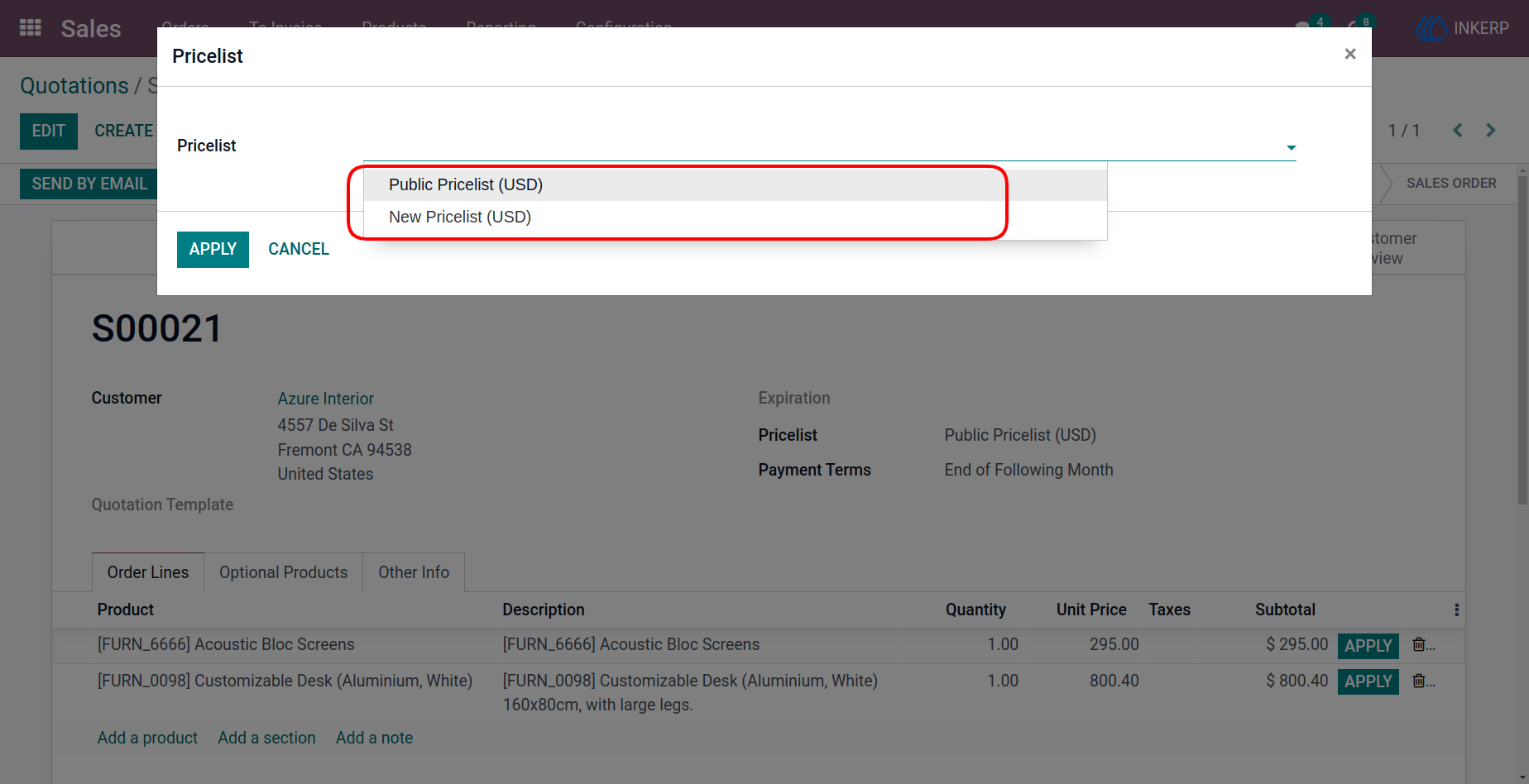Click the Subtotal column header
The image size is (1529, 784).
click(1285, 610)
